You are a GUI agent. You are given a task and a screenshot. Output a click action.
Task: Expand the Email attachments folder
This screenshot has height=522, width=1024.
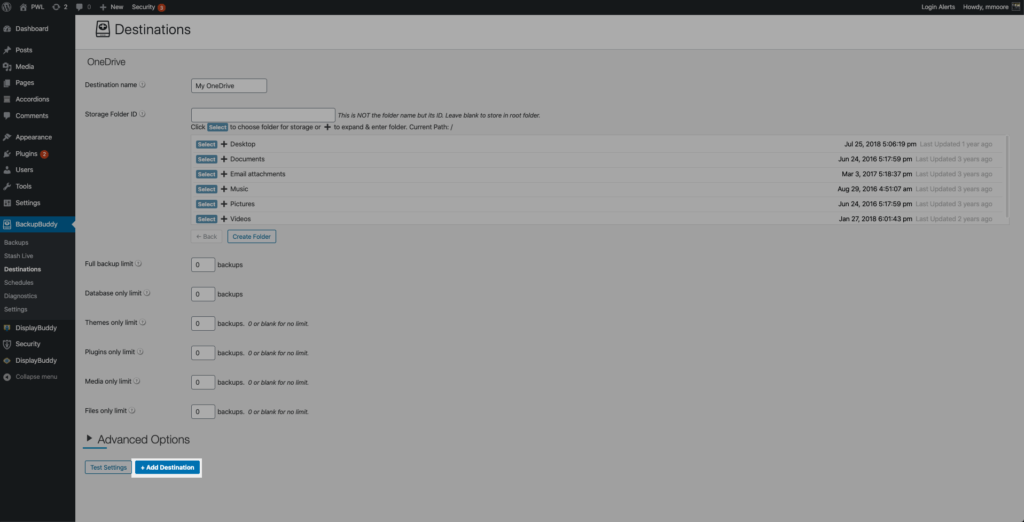224,174
